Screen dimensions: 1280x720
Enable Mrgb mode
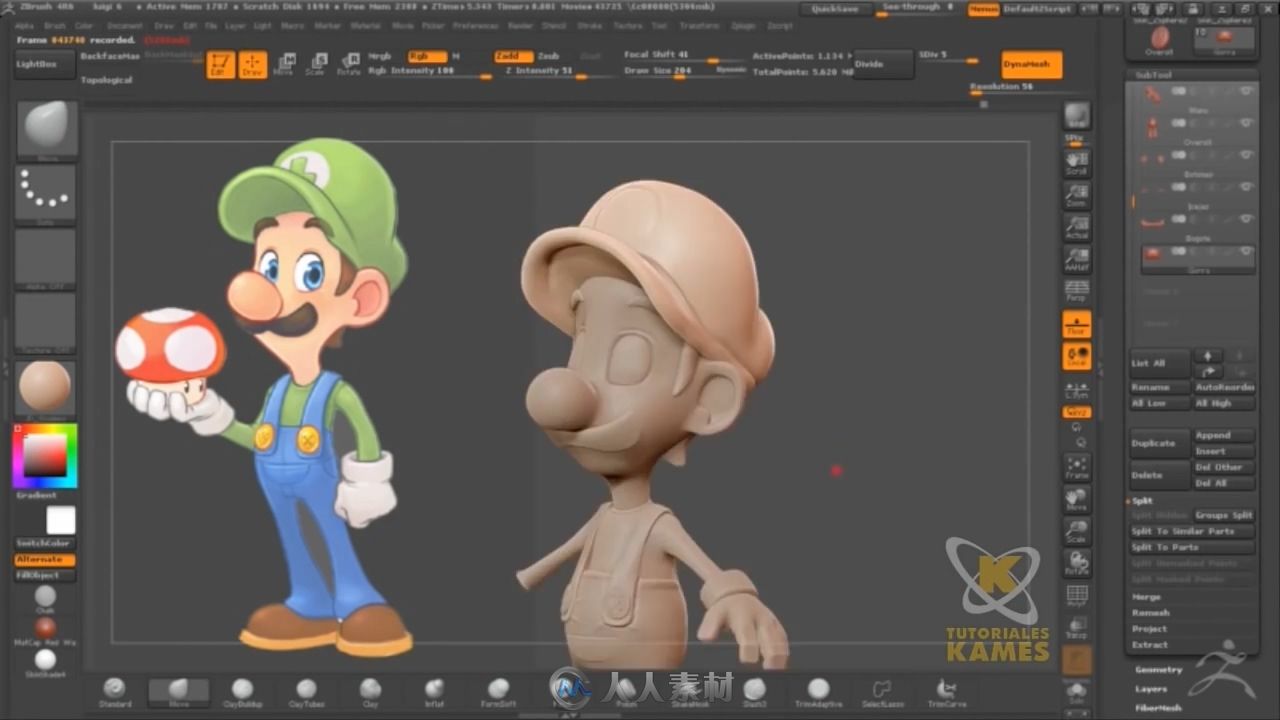(x=380, y=57)
